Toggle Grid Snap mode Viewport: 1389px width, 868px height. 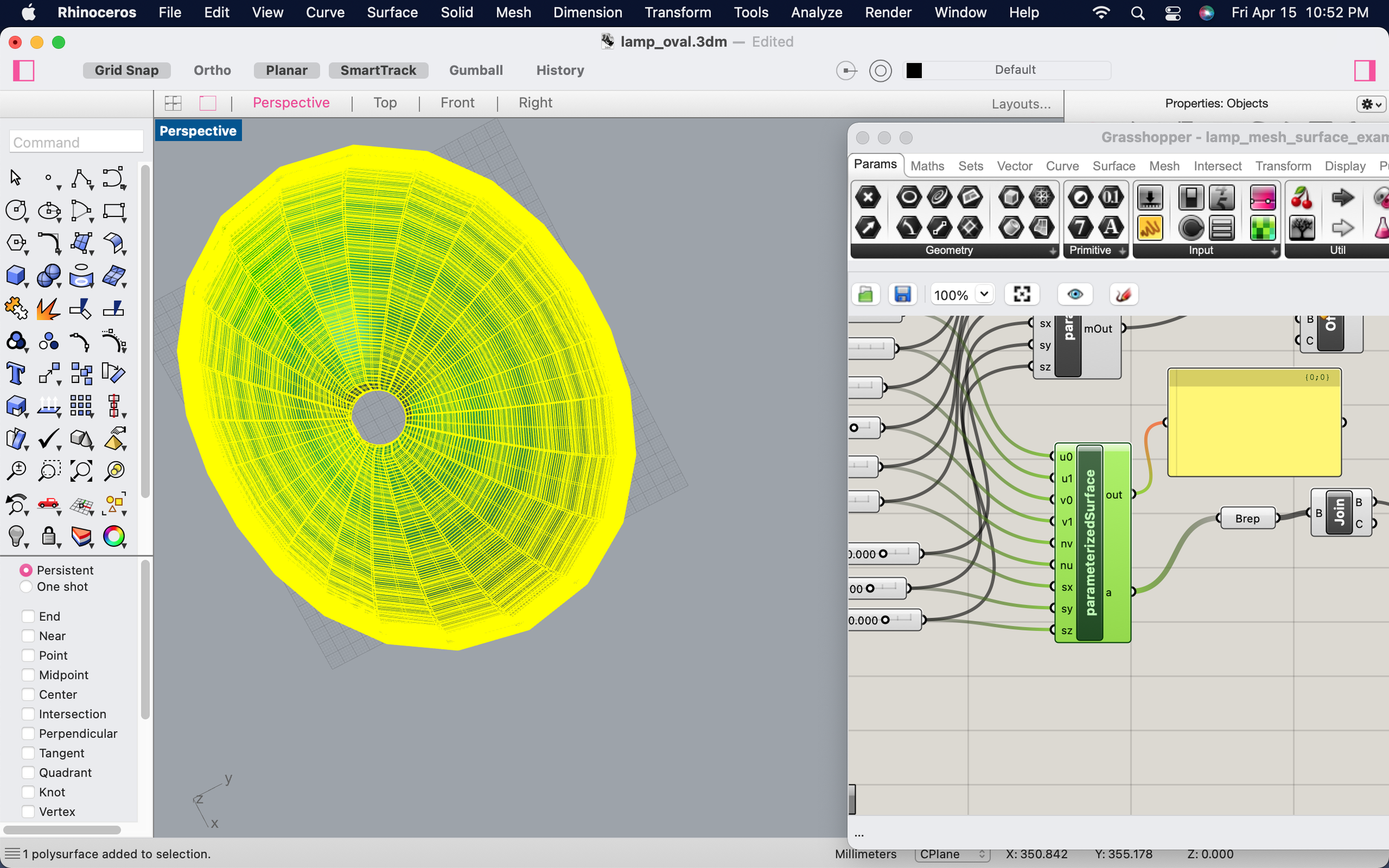(x=127, y=70)
